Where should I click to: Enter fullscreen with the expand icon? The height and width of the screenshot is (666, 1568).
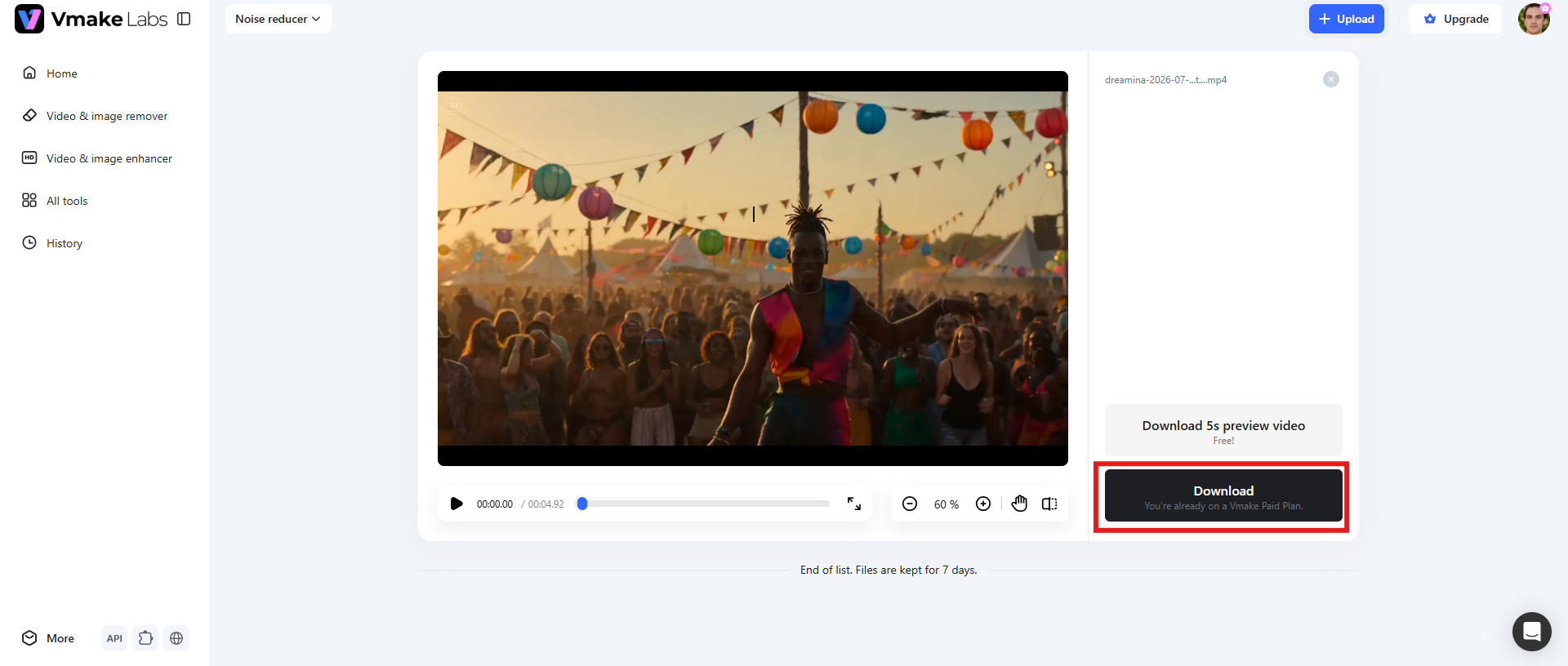[854, 504]
